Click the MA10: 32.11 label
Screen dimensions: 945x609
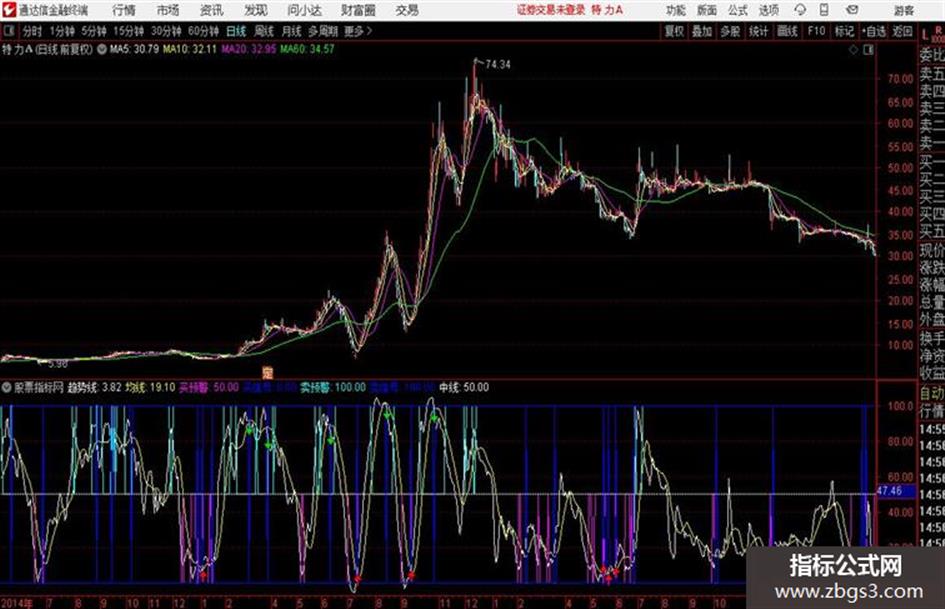[189, 49]
